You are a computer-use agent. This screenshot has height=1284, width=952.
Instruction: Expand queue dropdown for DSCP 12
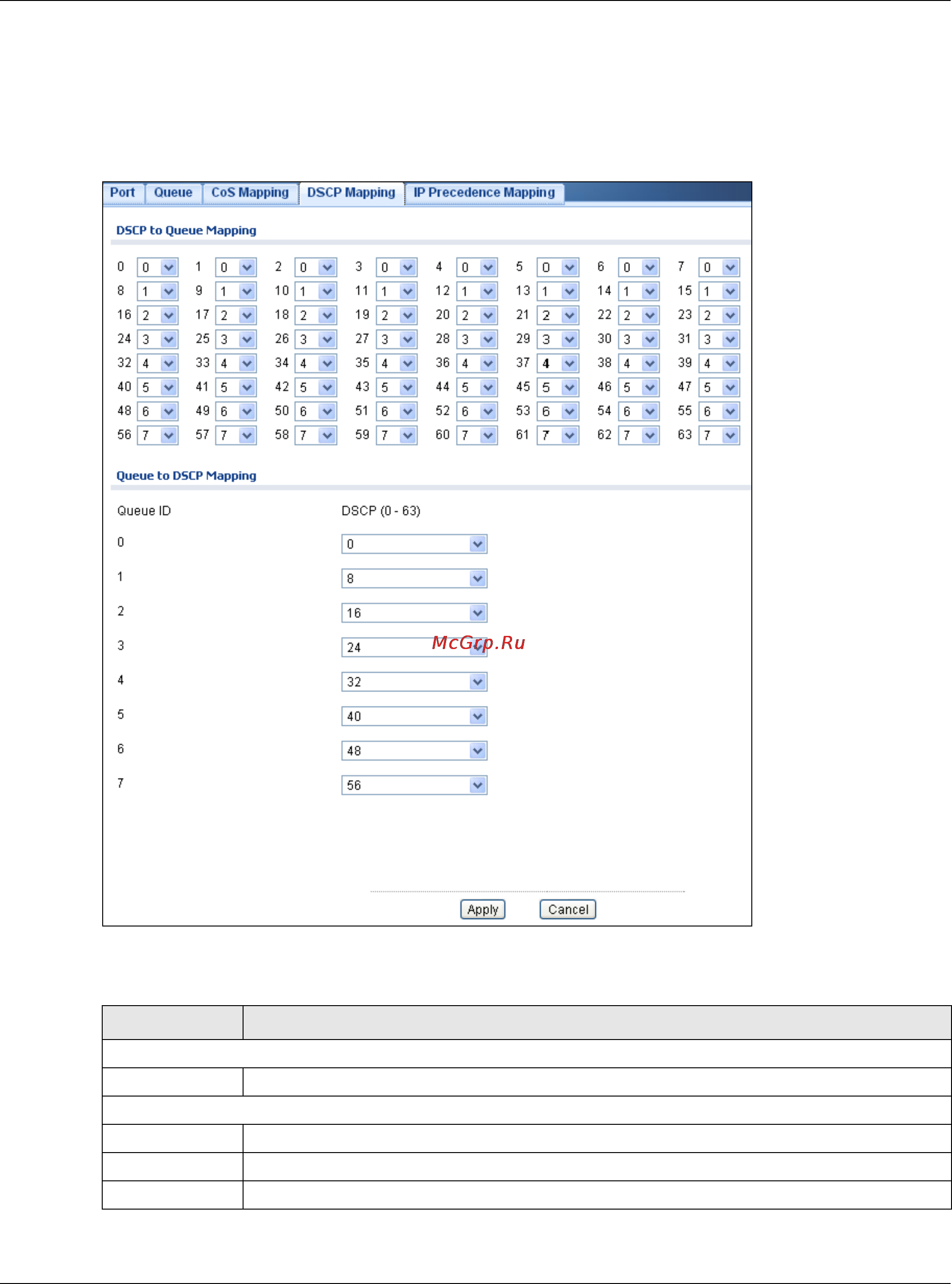[x=477, y=292]
